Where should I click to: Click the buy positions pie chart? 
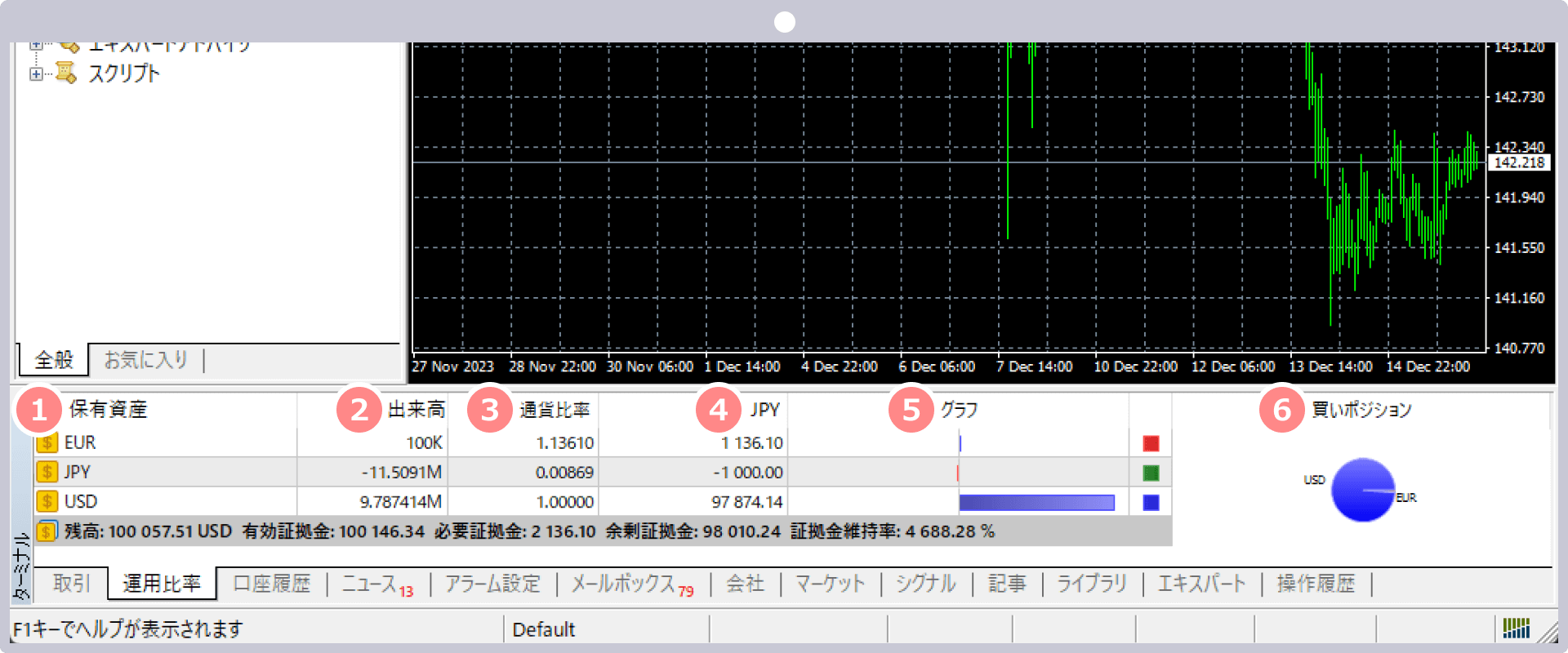point(1363,490)
